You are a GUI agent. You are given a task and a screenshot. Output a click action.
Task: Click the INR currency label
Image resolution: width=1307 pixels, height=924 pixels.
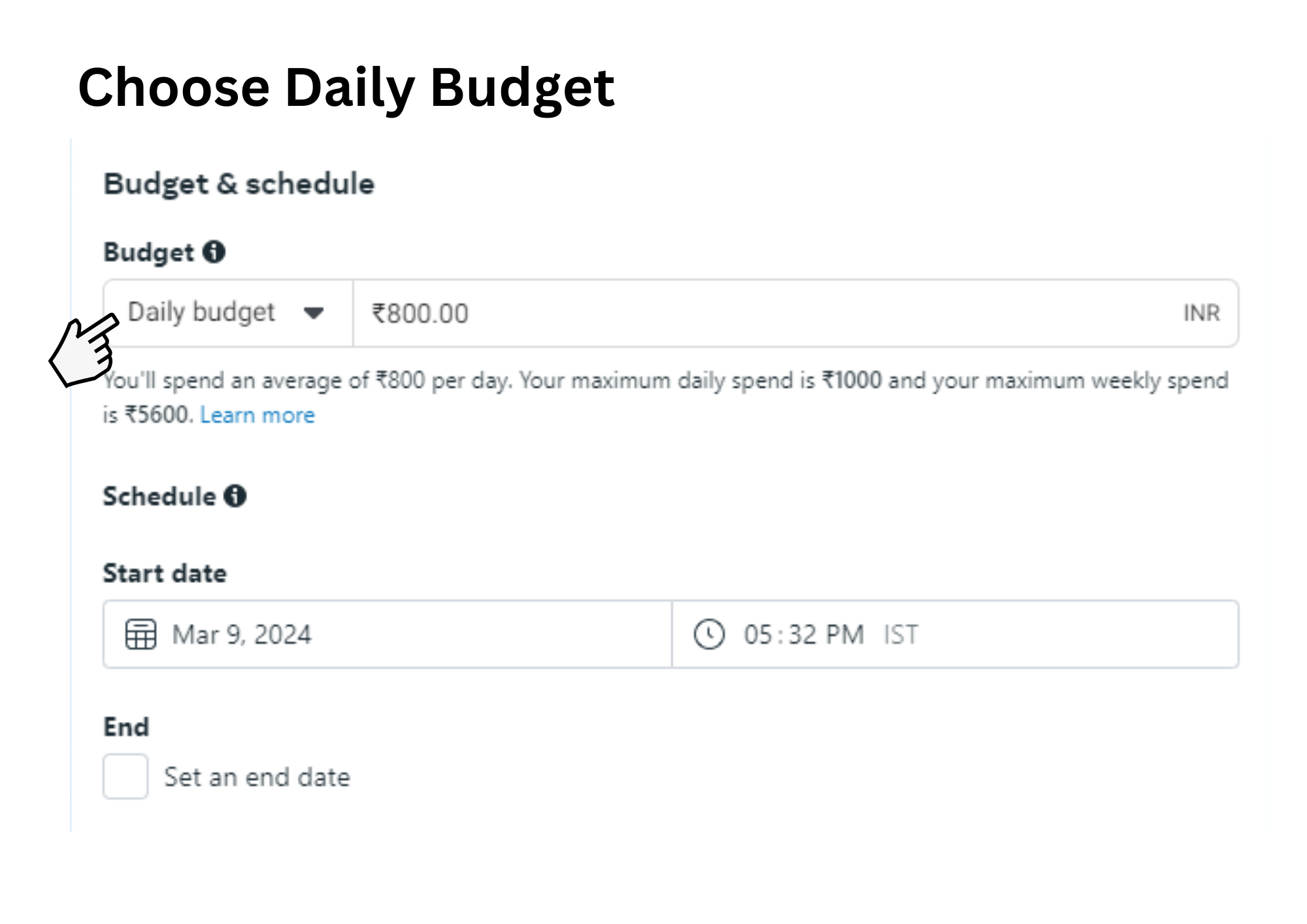click(1201, 313)
